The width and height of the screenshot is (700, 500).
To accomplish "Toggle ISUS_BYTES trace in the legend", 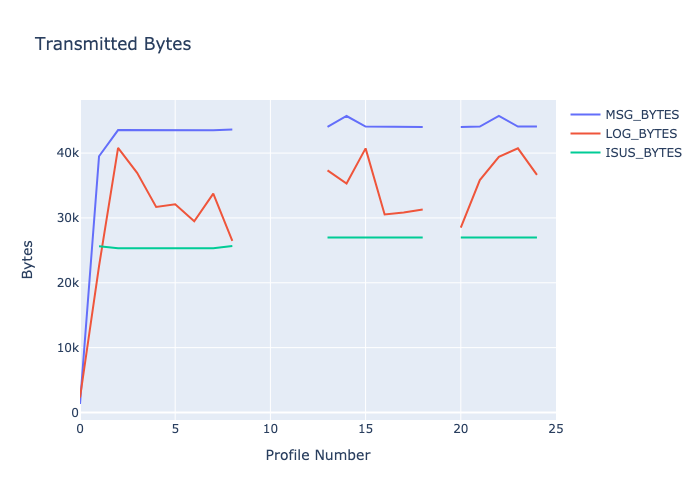I will [x=643, y=153].
